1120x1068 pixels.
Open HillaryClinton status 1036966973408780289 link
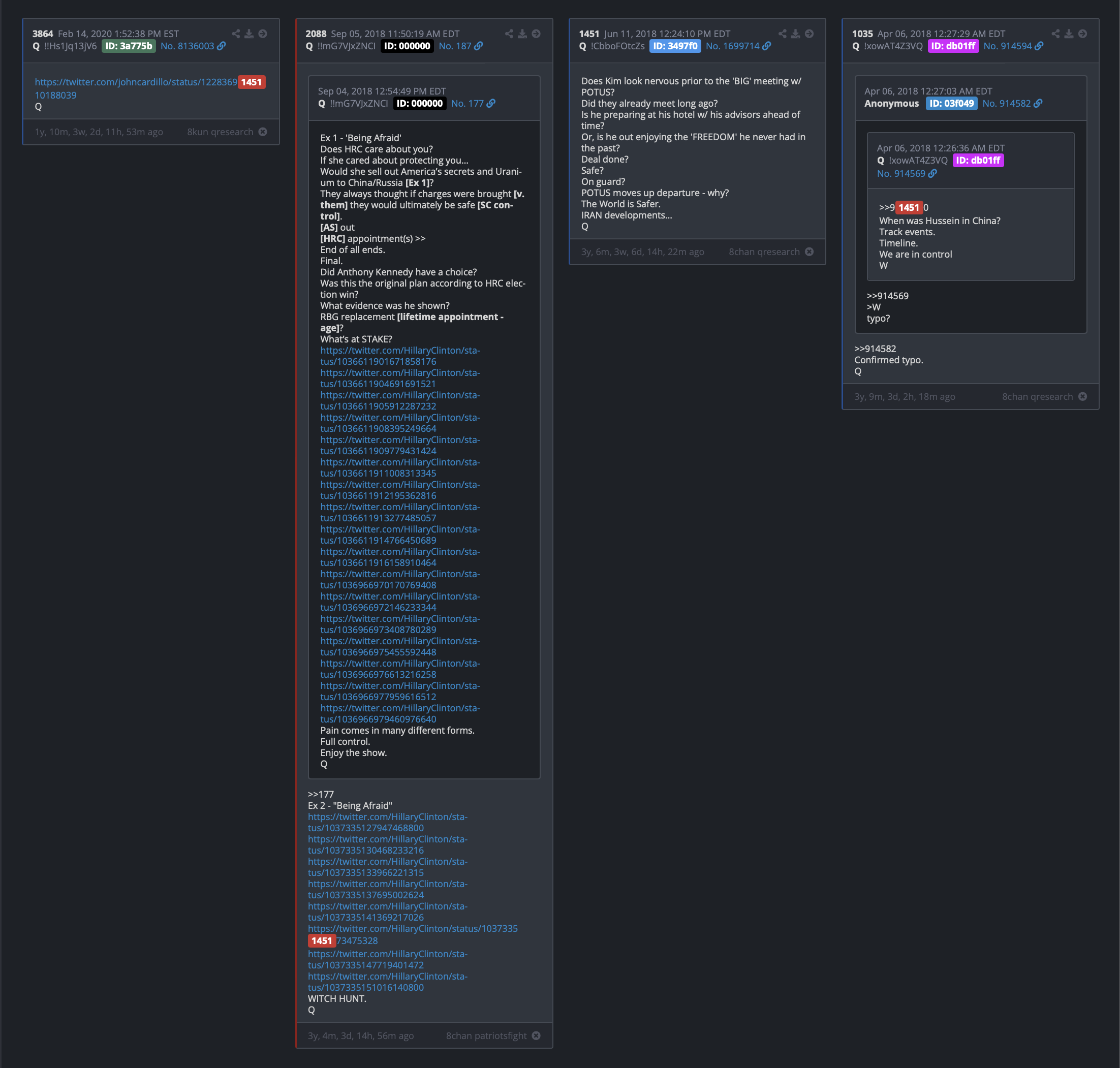400,624
